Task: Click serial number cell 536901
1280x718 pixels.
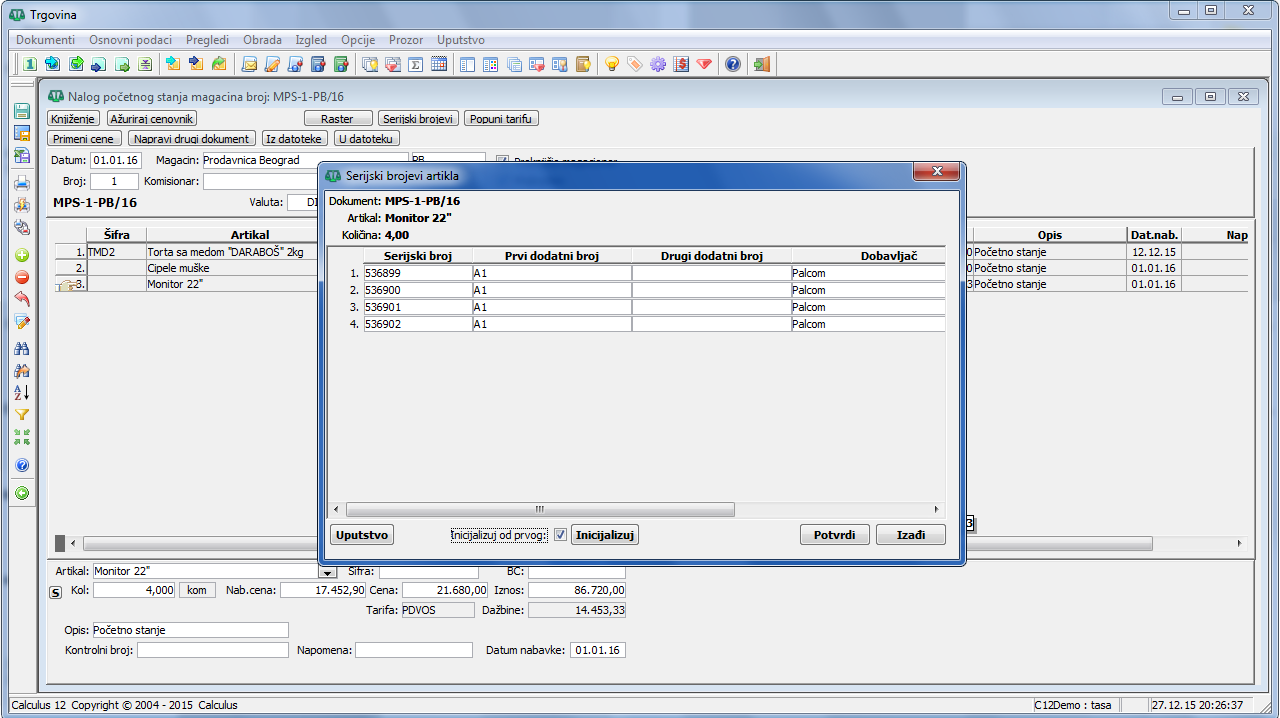Action: [x=417, y=307]
